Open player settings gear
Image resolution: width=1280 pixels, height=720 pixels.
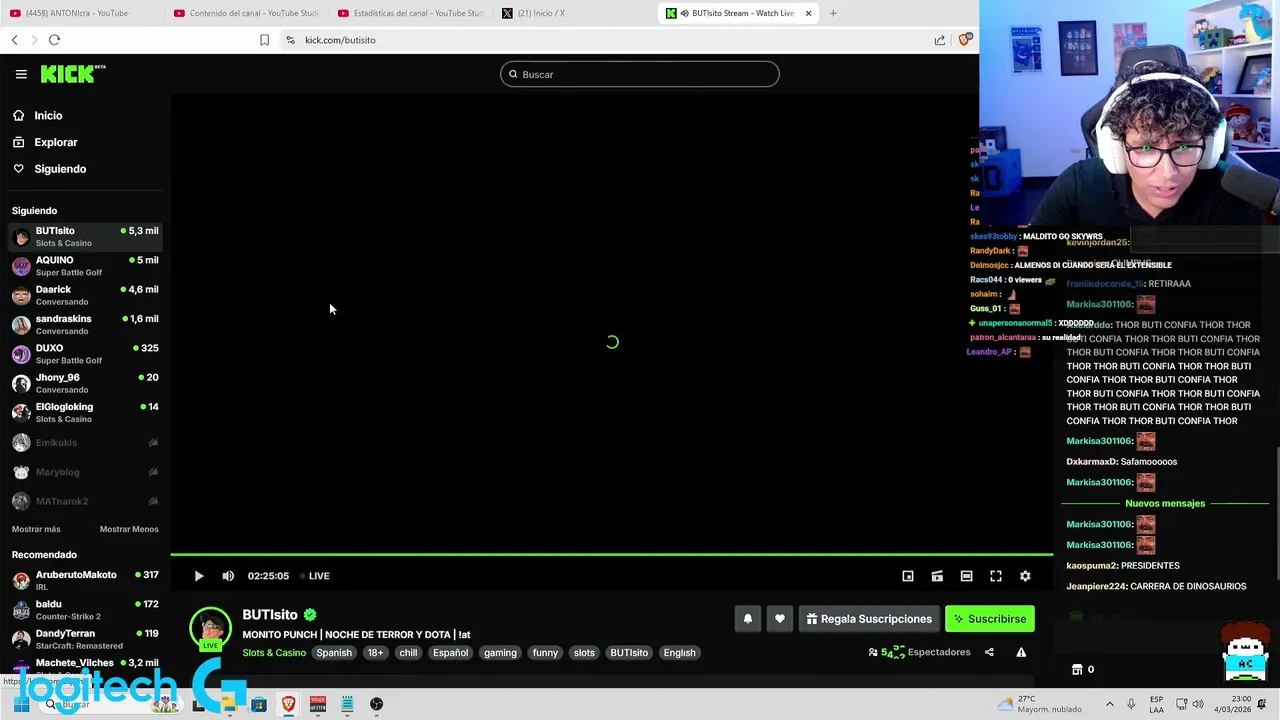1025,576
